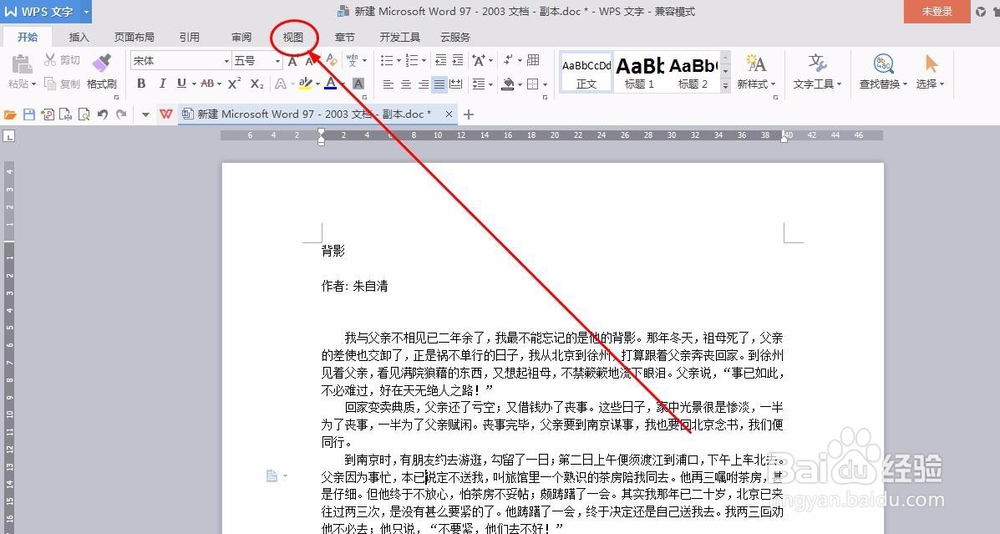Apply subscript X₂ formatting
The image size is (1000, 534).
[256, 84]
